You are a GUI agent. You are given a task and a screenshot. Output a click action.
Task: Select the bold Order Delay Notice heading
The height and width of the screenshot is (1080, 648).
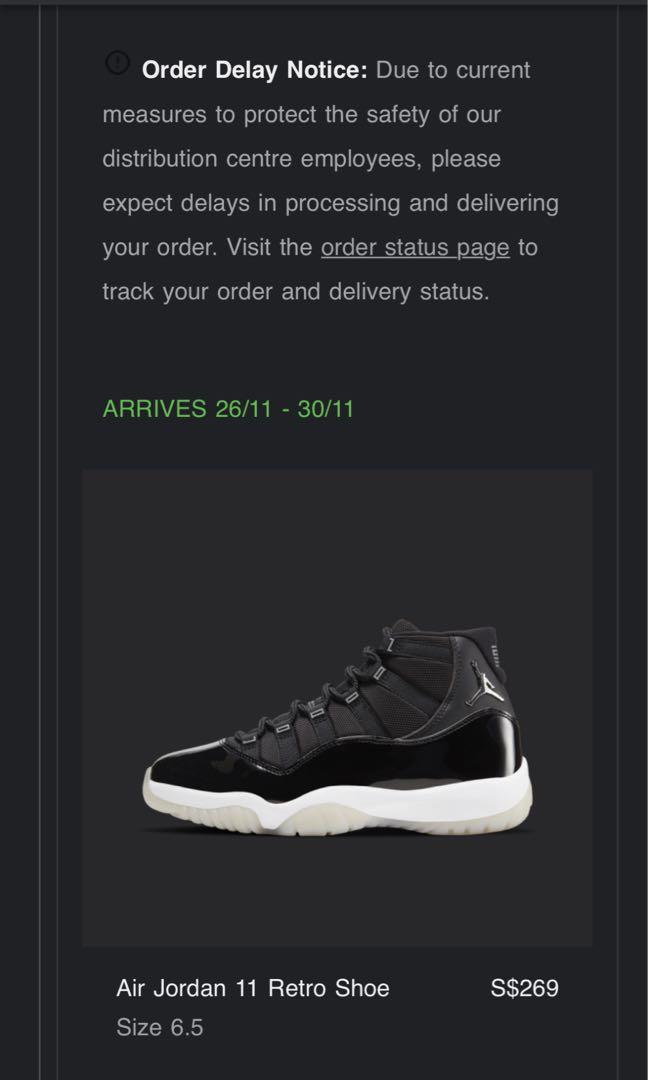pos(255,70)
